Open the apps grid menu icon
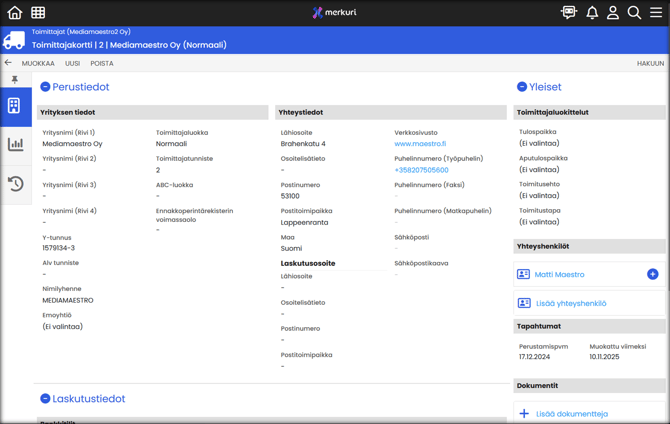Viewport: 670px width, 424px height. [x=38, y=13]
